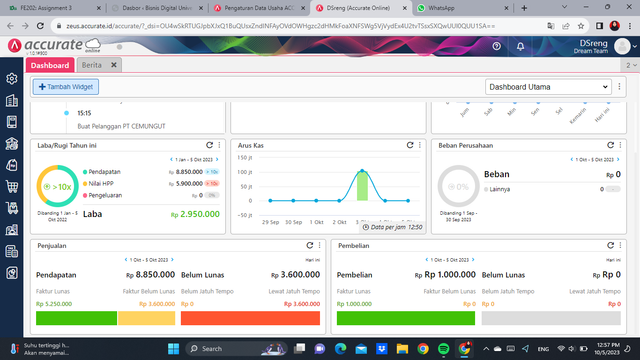The width and height of the screenshot is (640, 360).
Task: Go to previous period in Penjualan widget
Action: pyautogui.click(x=126, y=260)
